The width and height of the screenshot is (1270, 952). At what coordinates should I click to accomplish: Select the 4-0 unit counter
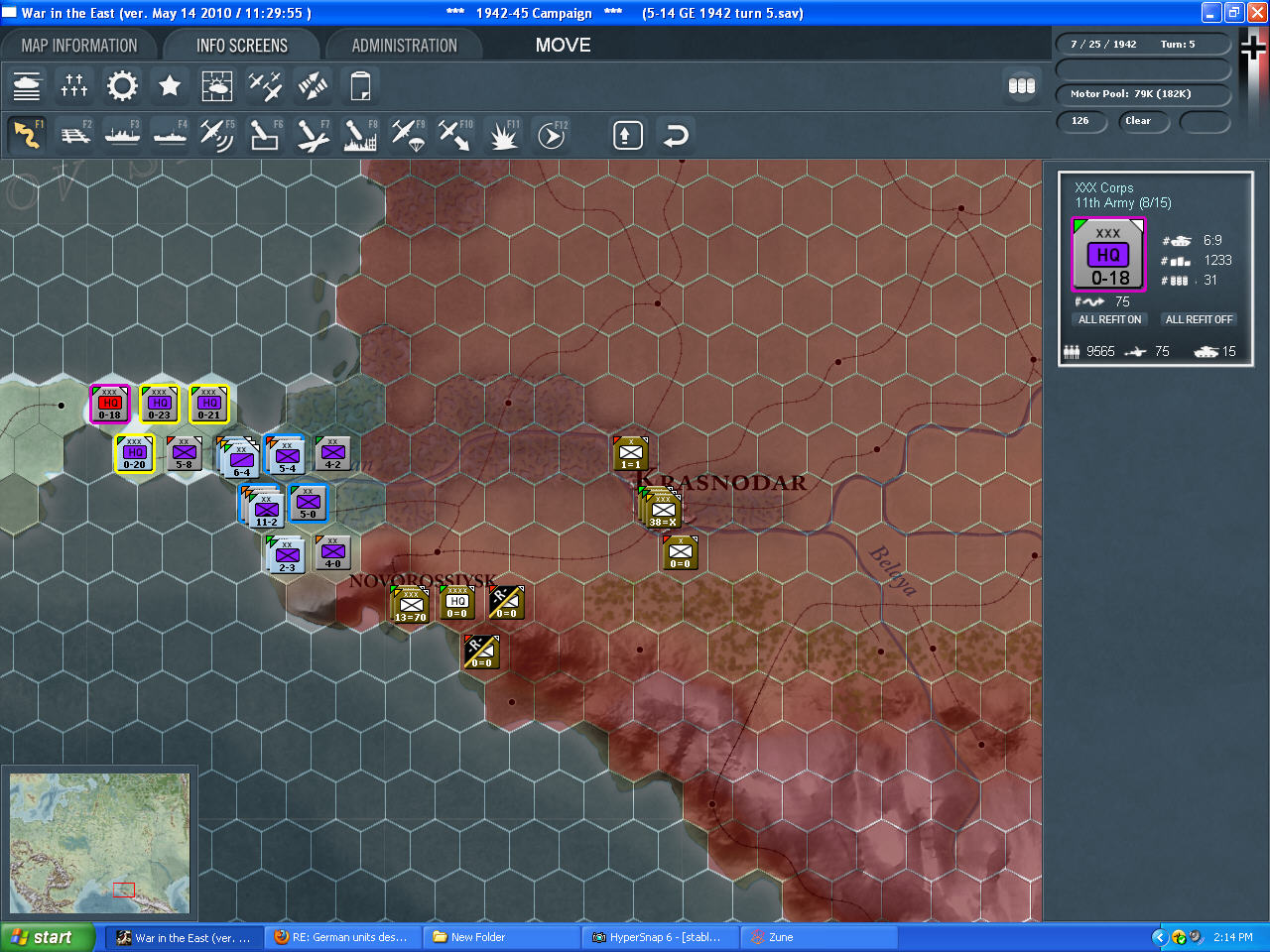pos(333,552)
